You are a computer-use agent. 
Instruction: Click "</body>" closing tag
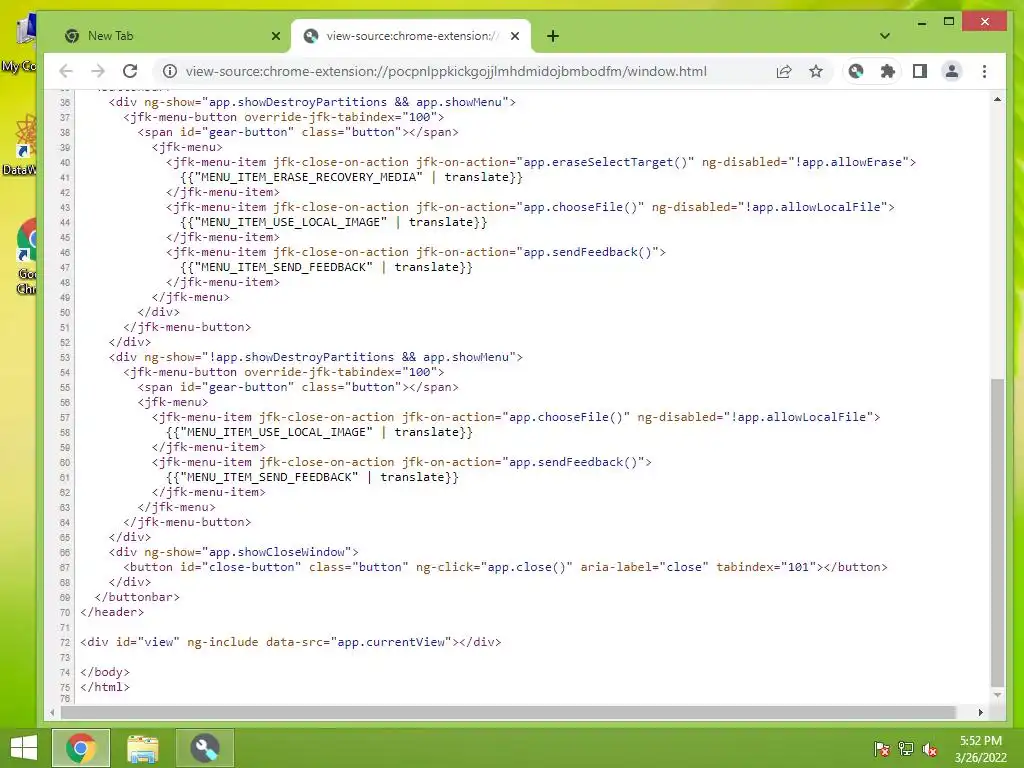(x=104, y=672)
